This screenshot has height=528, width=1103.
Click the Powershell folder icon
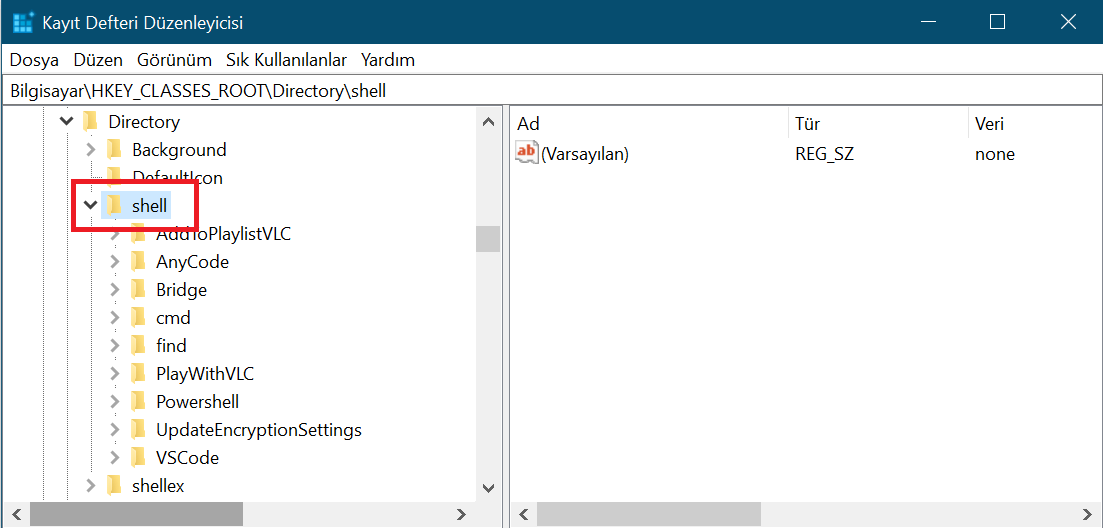tap(138, 402)
